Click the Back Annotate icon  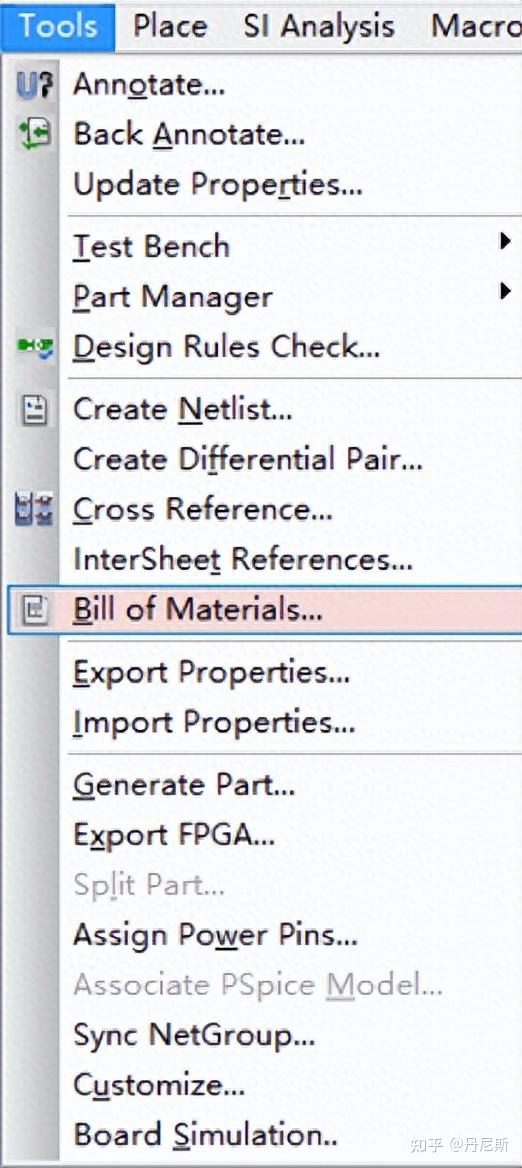[x=34, y=135]
